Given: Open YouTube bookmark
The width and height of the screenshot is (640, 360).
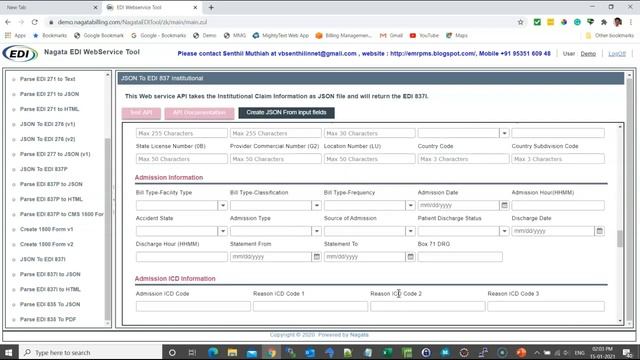Looking at the screenshot, I should [x=424, y=36].
